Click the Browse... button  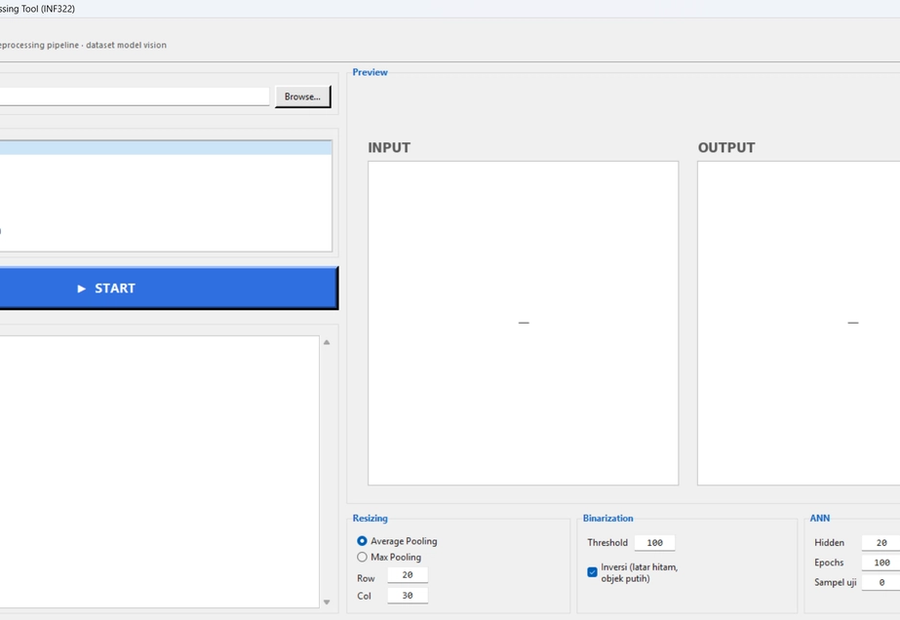tap(302, 96)
